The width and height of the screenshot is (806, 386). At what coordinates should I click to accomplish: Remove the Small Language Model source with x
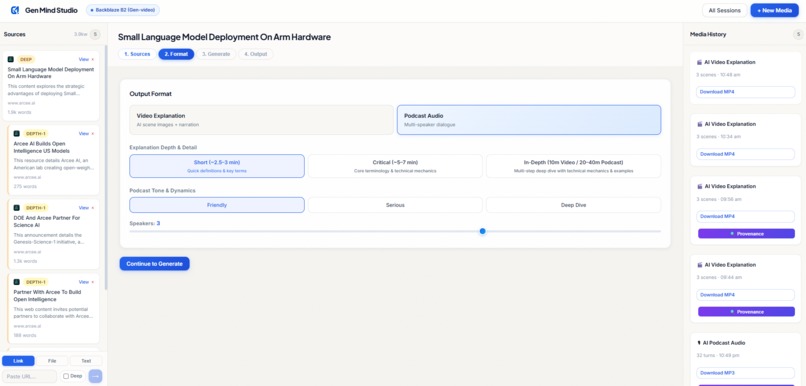(x=93, y=60)
